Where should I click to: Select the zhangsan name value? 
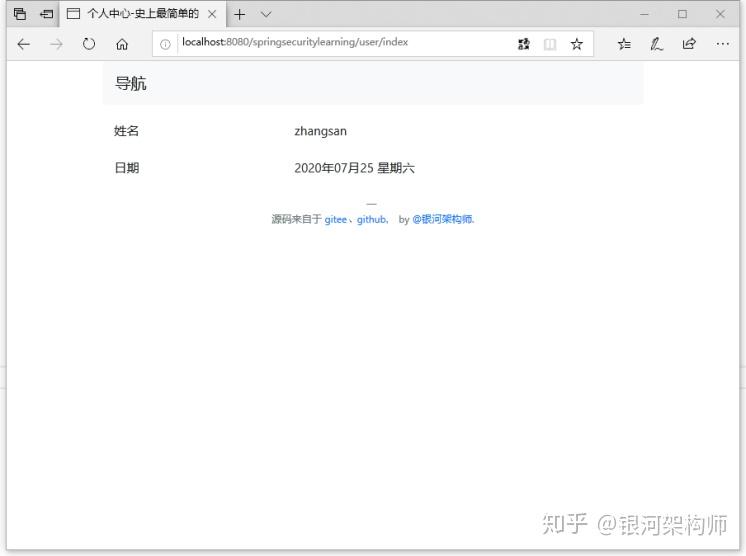coord(321,131)
